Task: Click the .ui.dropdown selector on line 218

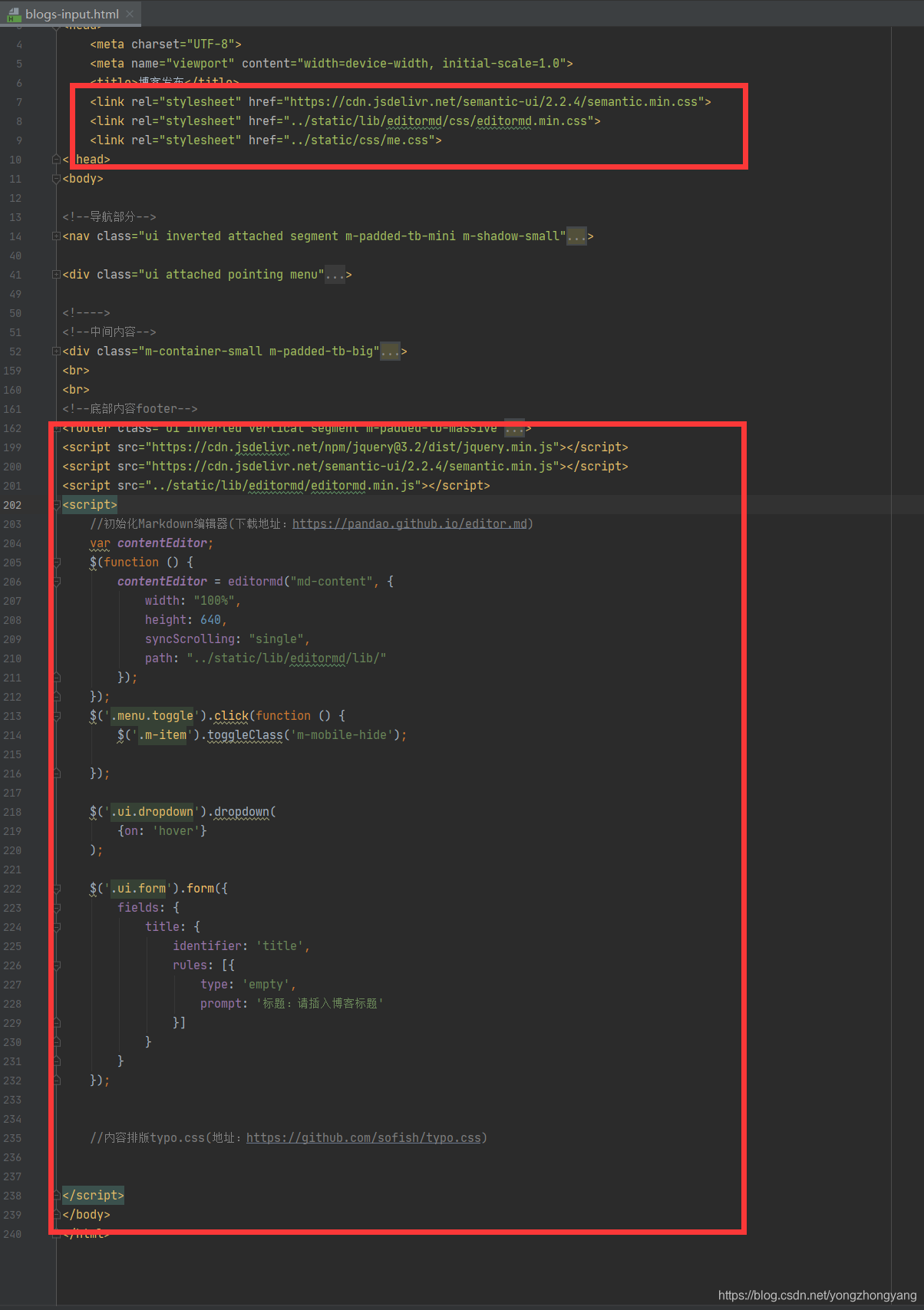Action: (x=152, y=812)
